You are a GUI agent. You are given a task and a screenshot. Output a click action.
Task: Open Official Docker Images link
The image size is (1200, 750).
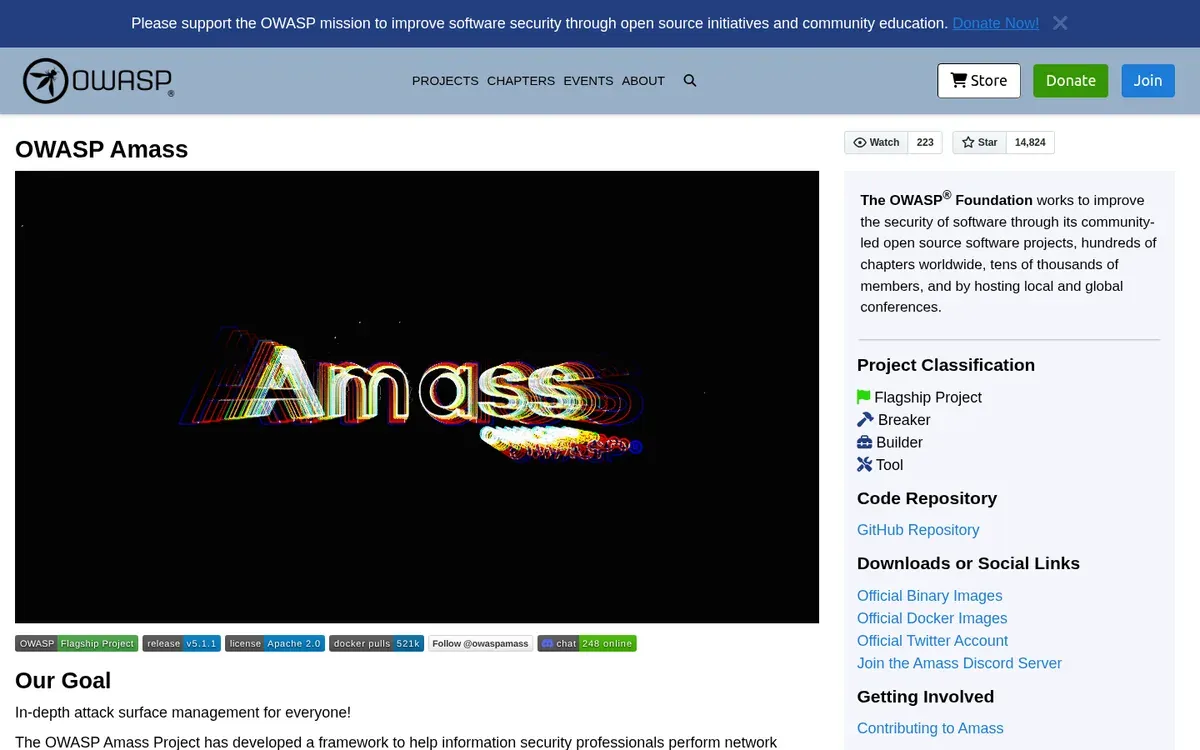(x=932, y=618)
